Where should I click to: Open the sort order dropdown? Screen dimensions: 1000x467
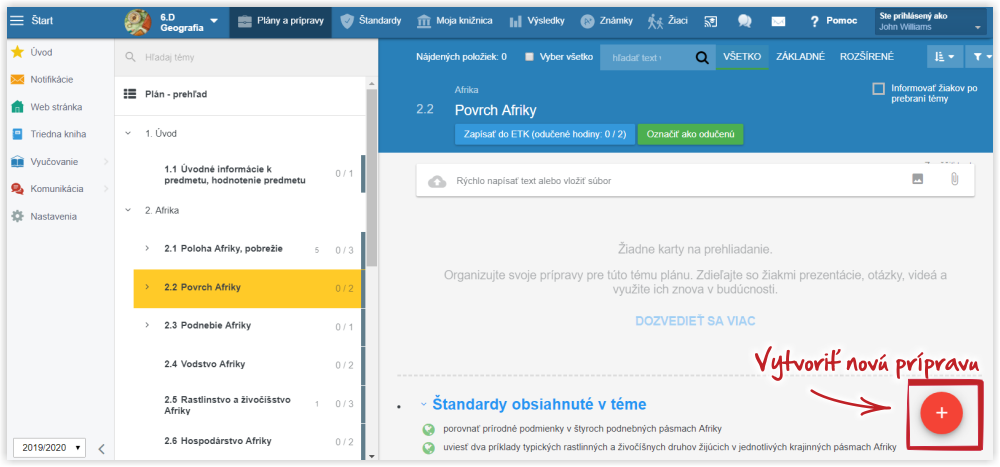point(944,57)
